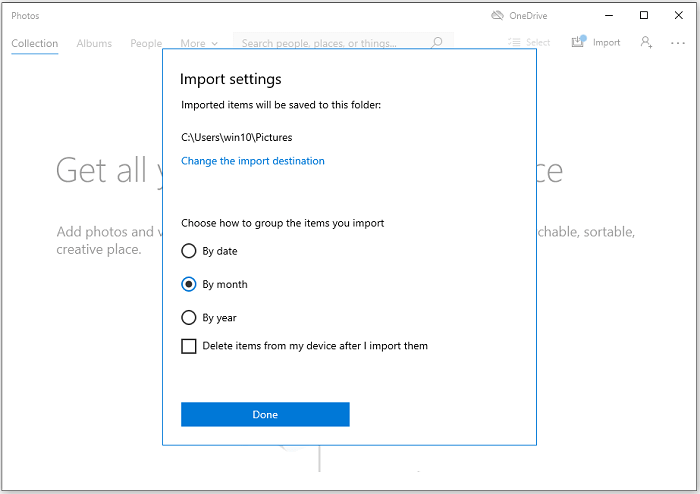The width and height of the screenshot is (700, 494).
Task: Open the Albums tab
Action: pyautogui.click(x=94, y=43)
